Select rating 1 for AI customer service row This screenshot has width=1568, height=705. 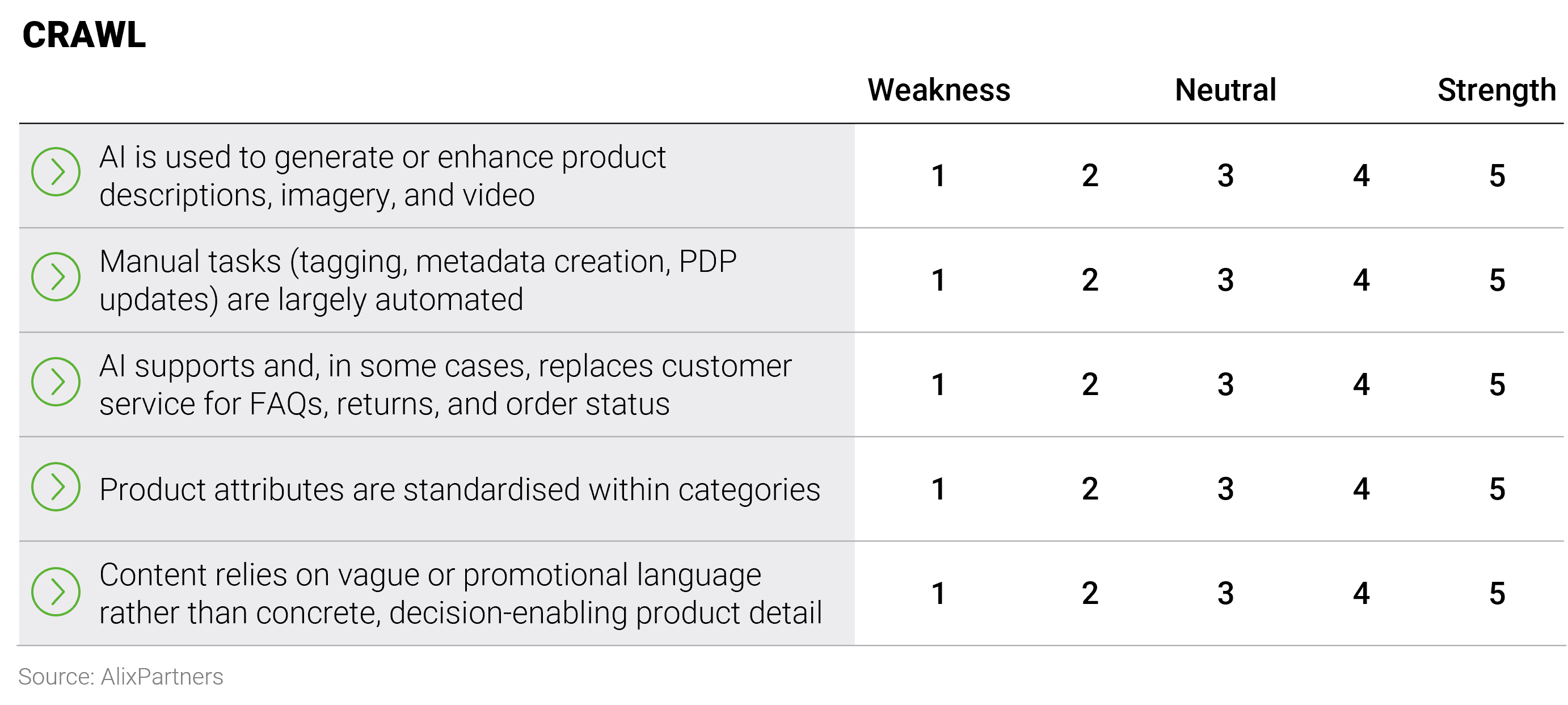938,385
